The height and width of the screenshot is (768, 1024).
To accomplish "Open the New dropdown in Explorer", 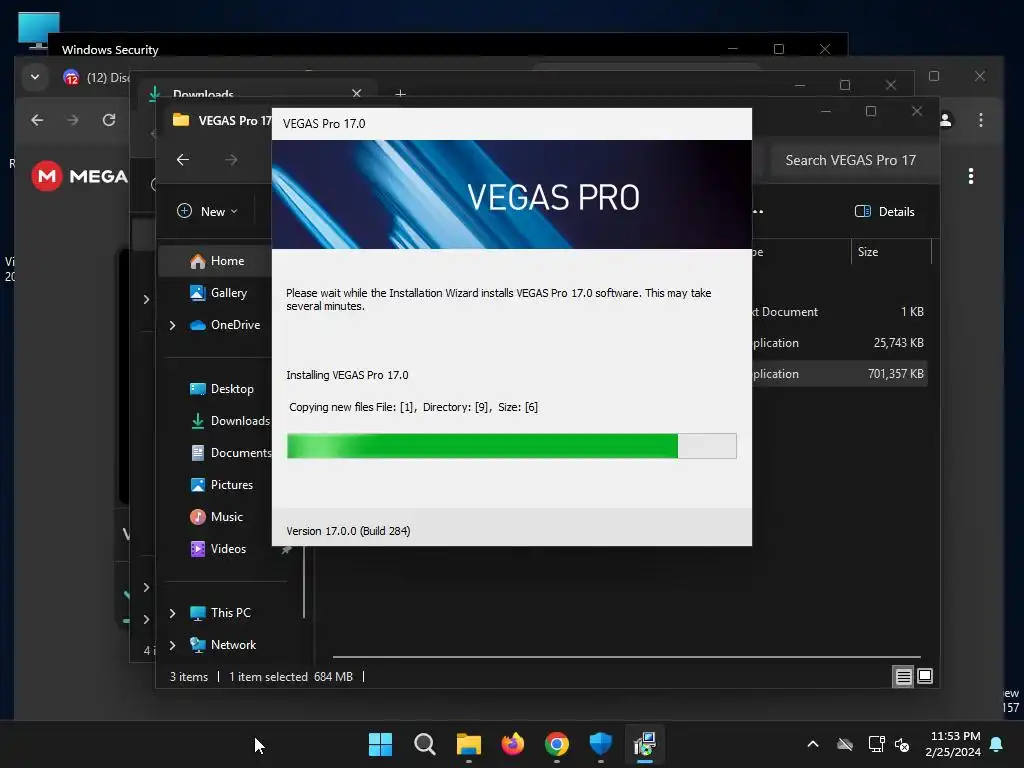I will pyautogui.click(x=207, y=211).
